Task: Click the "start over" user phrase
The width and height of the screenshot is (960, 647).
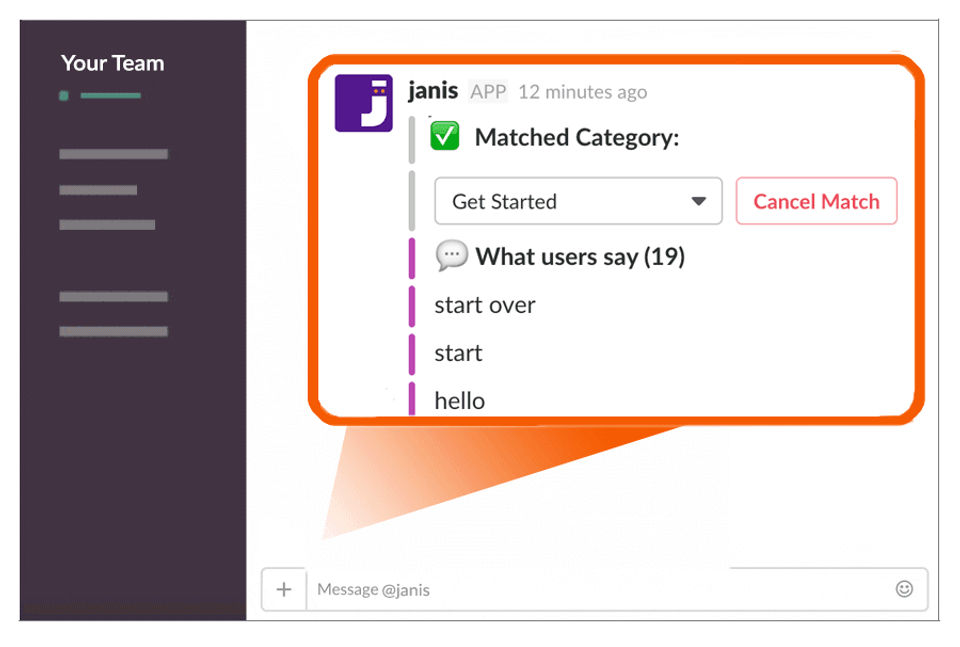Action: point(485,305)
